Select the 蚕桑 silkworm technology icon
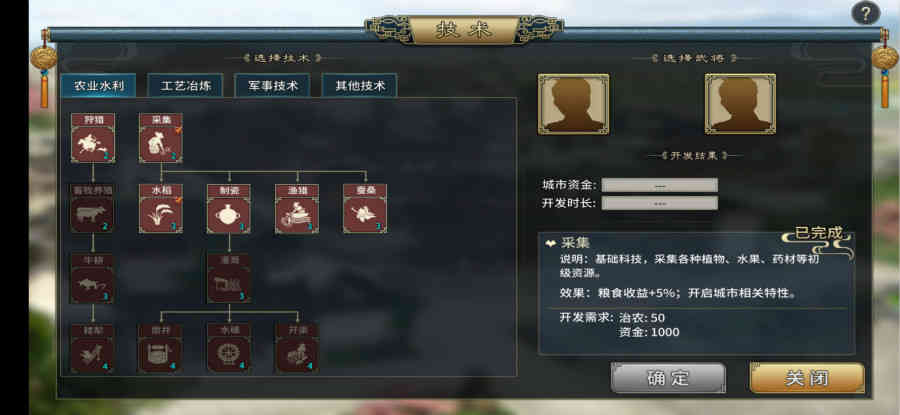Screen dimensions: 900x415 [365, 209]
